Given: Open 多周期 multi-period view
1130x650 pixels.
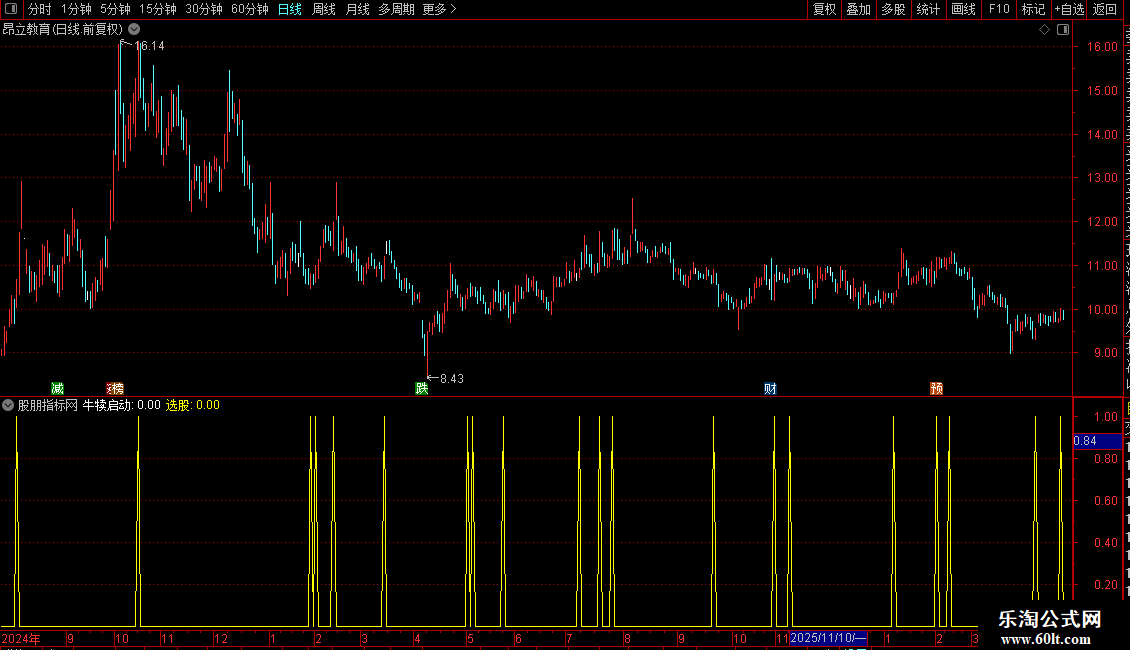Looking at the screenshot, I should [396, 9].
